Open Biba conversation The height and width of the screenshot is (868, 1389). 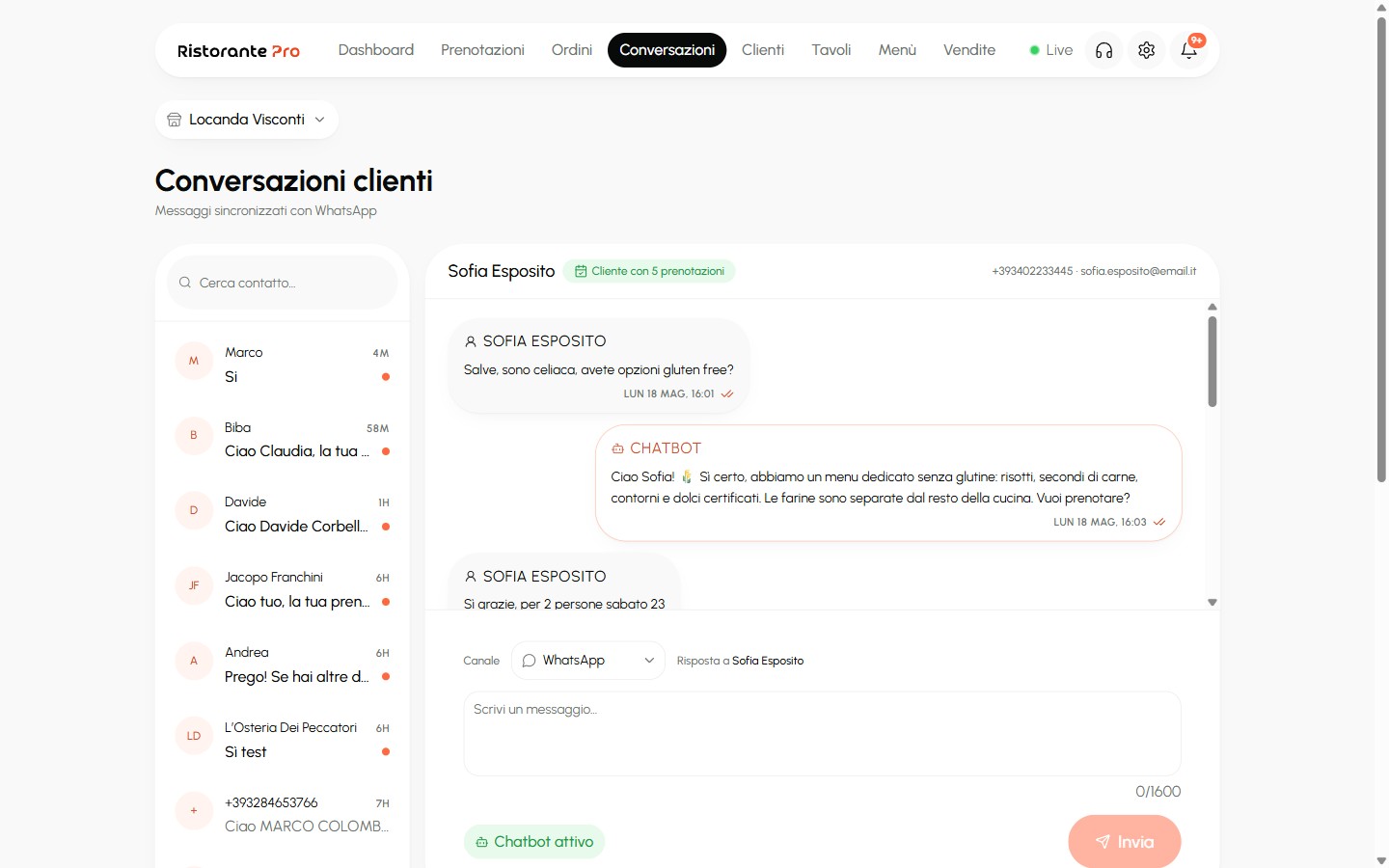click(x=283, y=440)
